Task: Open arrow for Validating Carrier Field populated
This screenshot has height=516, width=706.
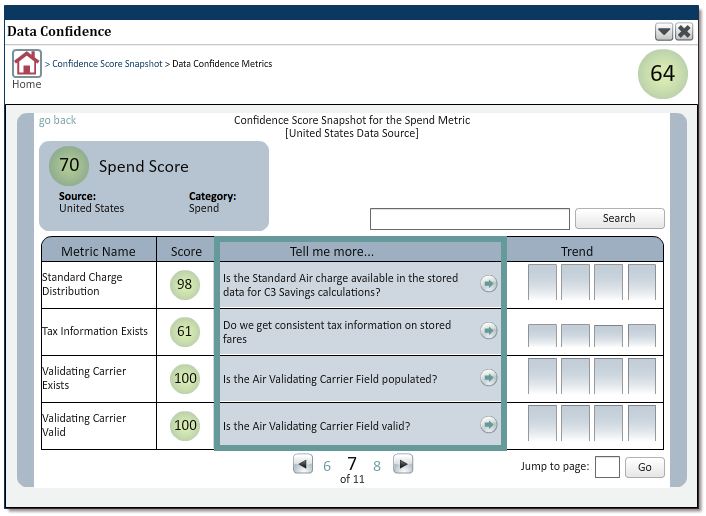Action: 488,377
